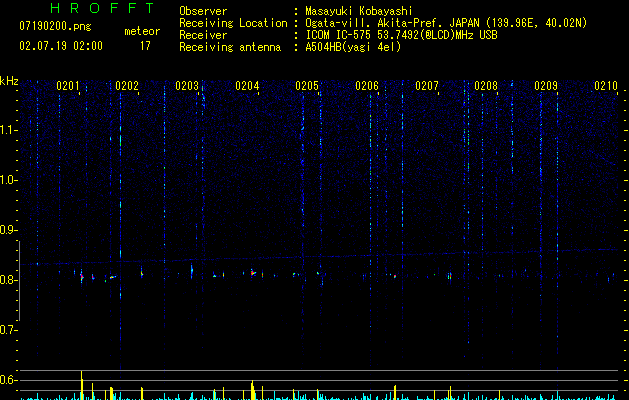Viewport: 629px width, 400px height.
Task: Click the Receiving Location label
Action: [233, 23]
